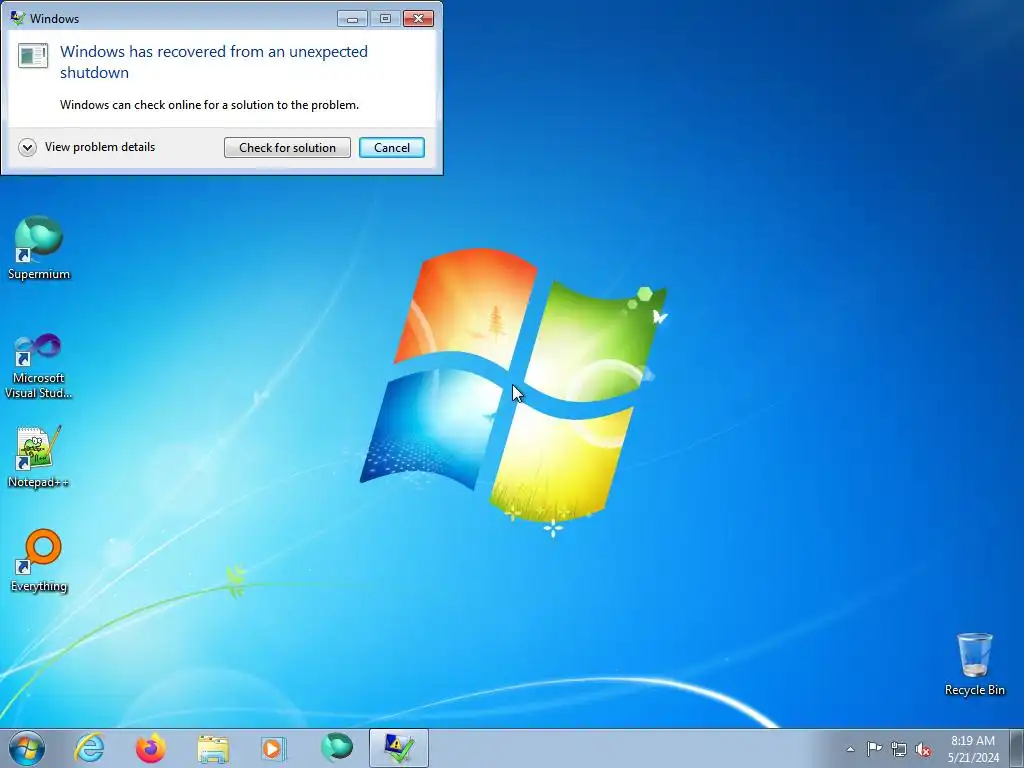This screenshot has height=768, width=1024.
Task: Select the Everything search desktop icon
Action: click(39, 560)
